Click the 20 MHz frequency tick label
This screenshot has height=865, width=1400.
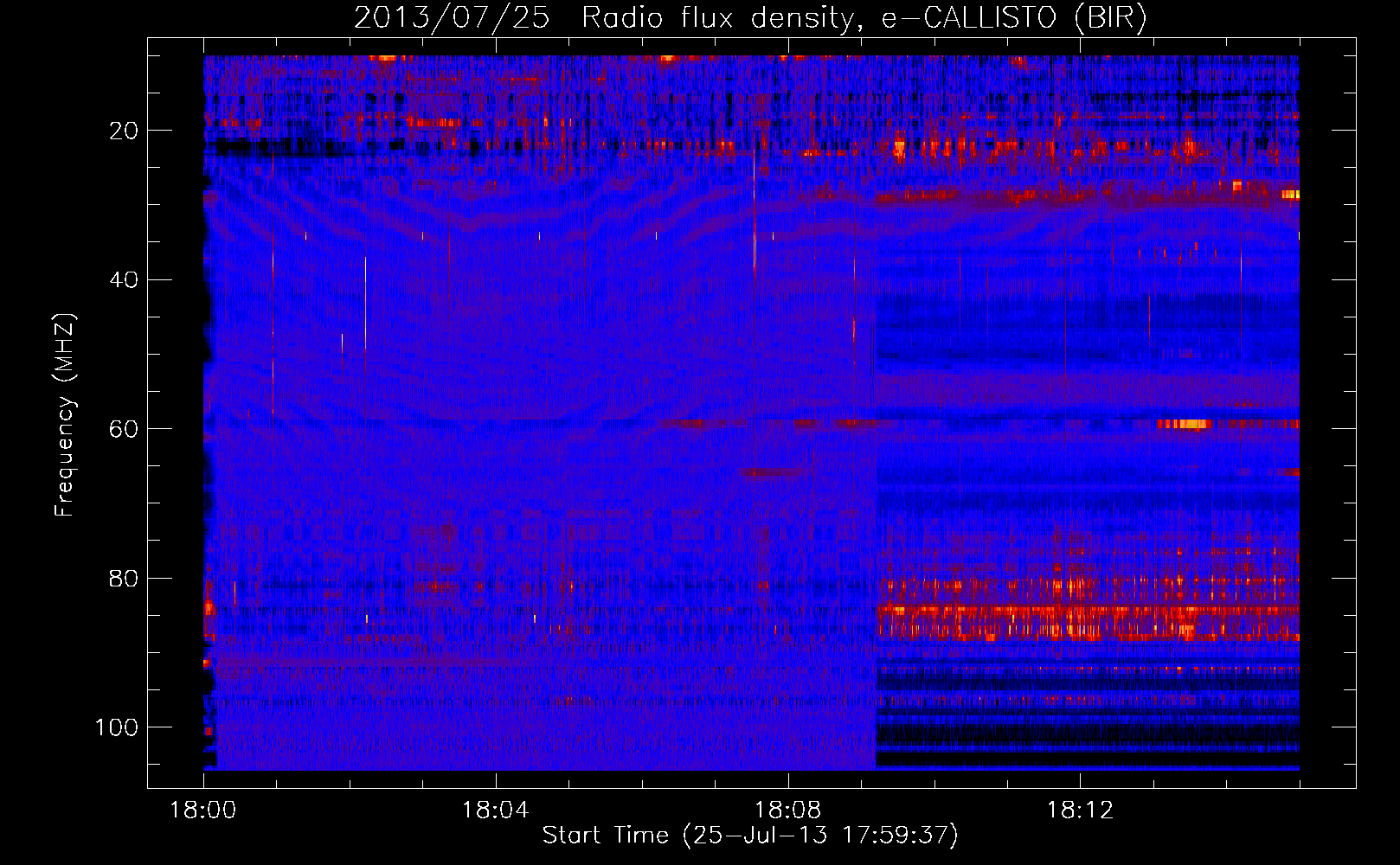click(125, 131)
